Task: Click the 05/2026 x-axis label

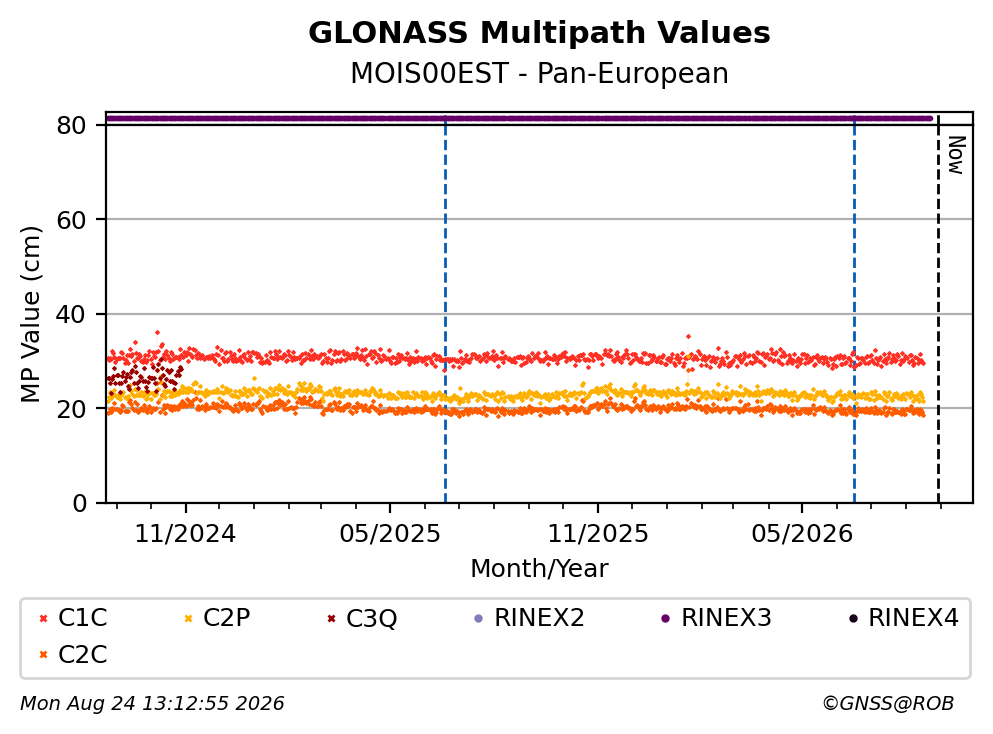Action: coord(802,534)
